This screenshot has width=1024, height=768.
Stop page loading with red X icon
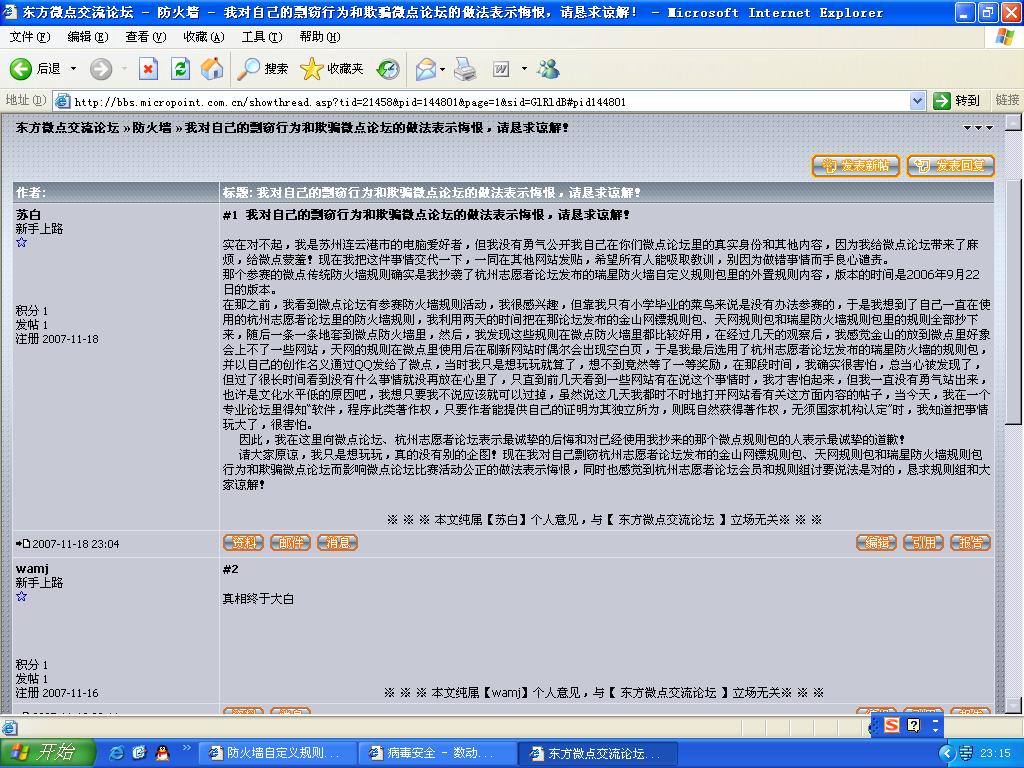[148, 69]
